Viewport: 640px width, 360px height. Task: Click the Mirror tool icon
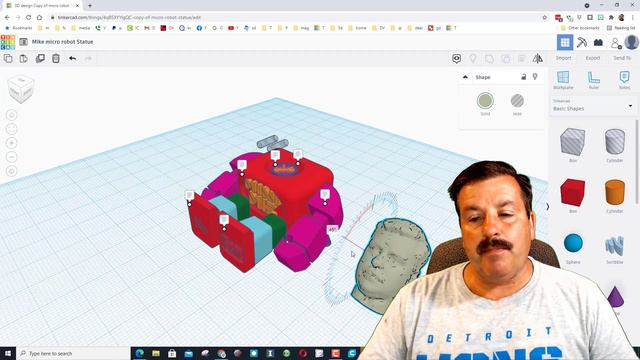click(x=538, y=58)
